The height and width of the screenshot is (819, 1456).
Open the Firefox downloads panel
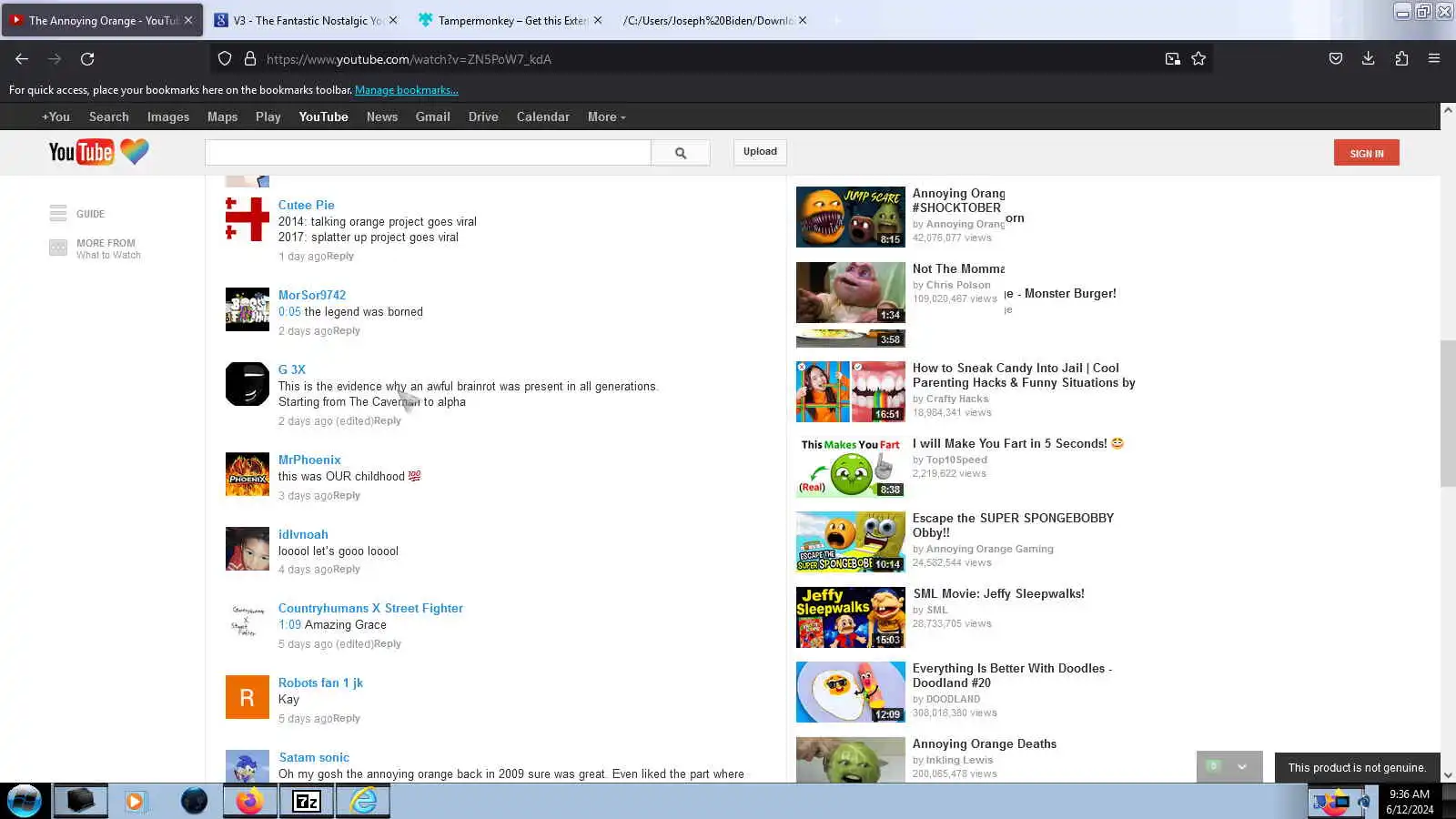1368,59
